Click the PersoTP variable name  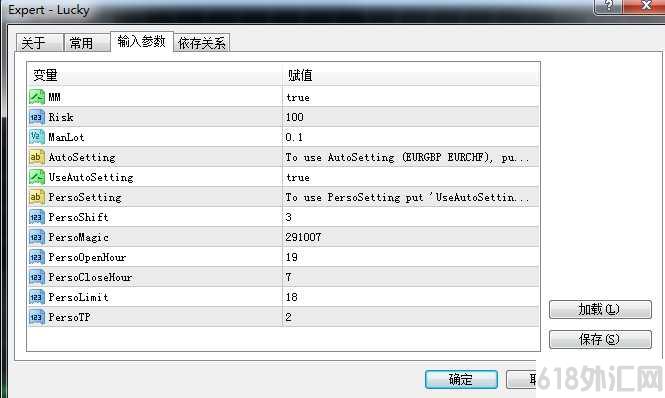69,317
